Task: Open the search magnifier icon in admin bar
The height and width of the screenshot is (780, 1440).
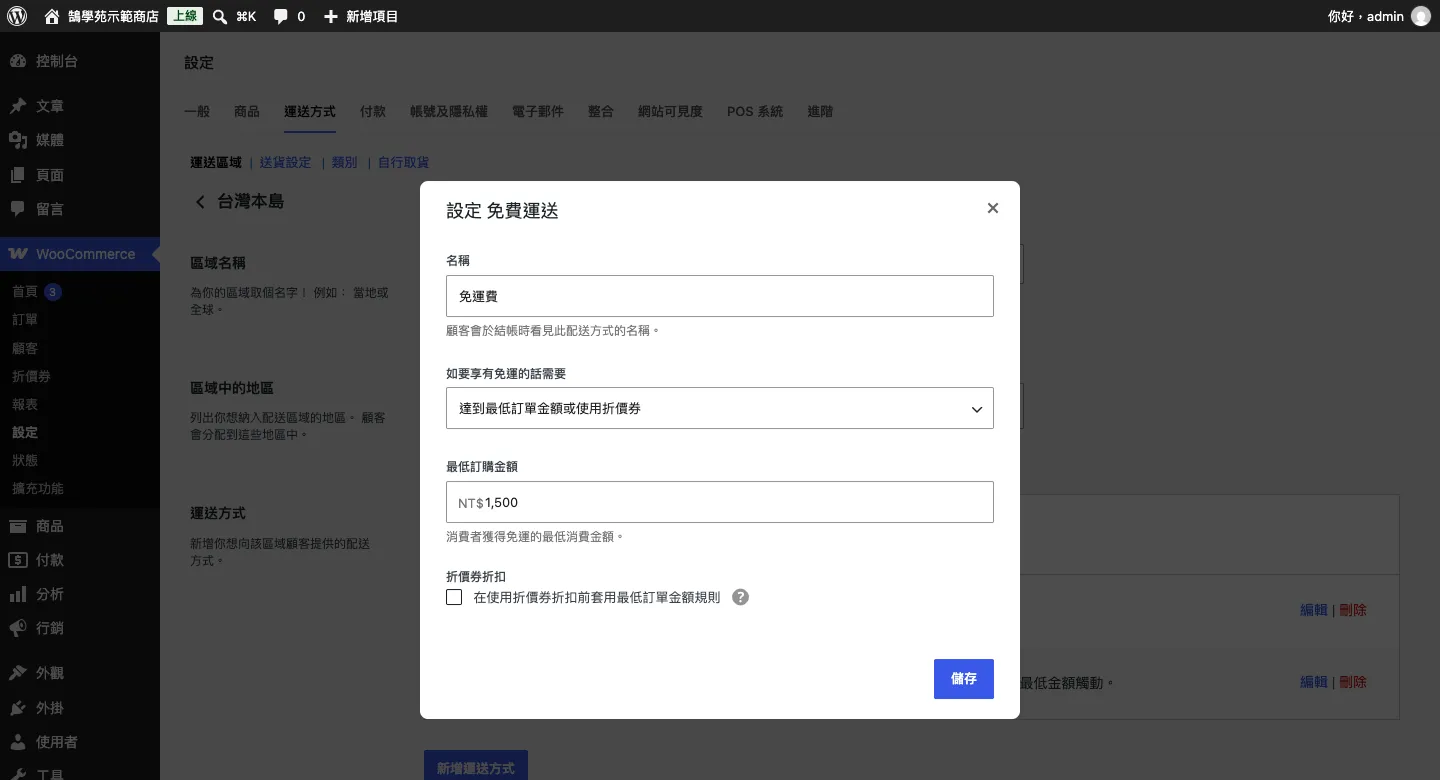Action: [x=221, y=16]
